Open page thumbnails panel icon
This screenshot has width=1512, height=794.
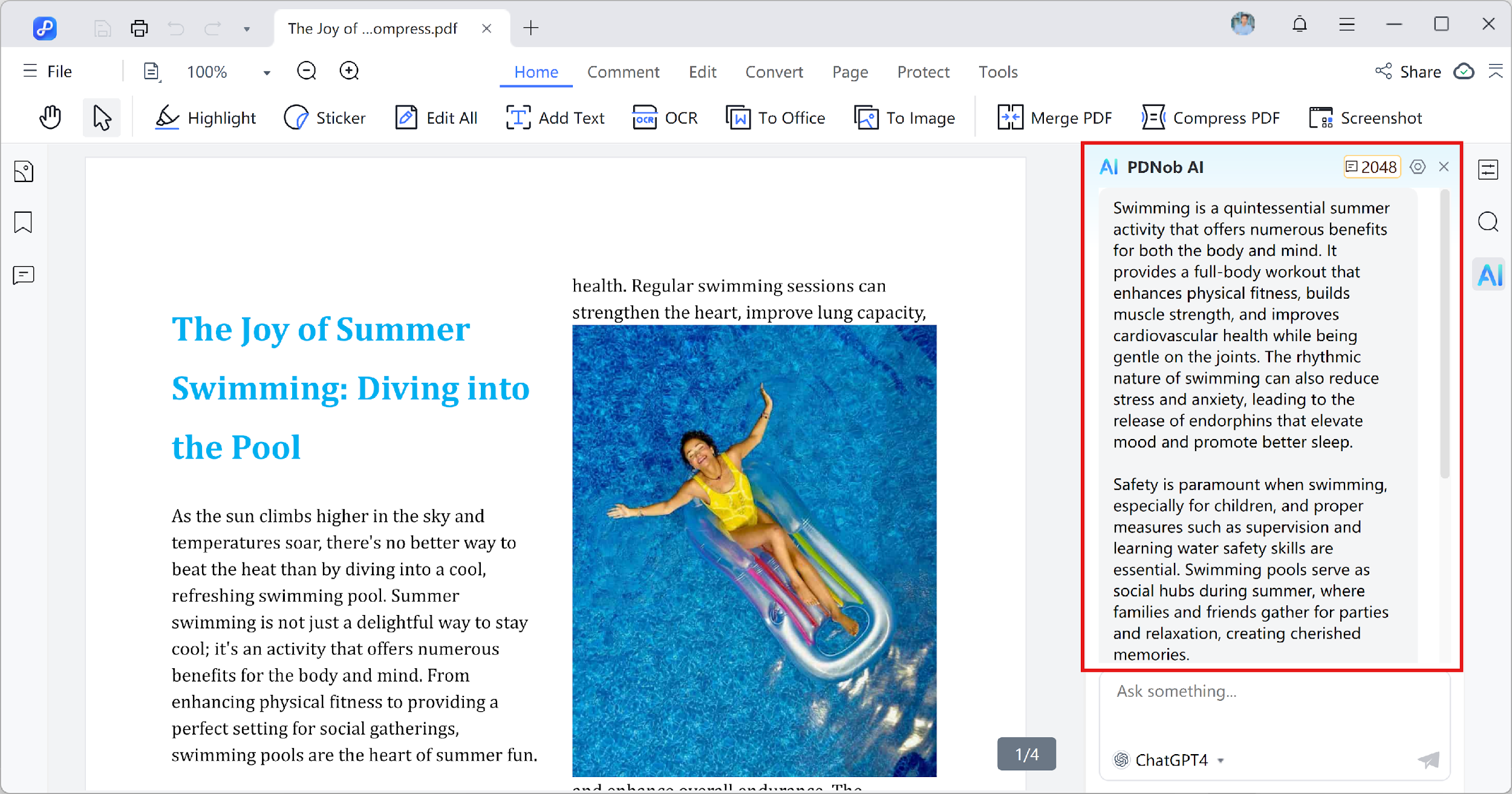click(24, 171)
